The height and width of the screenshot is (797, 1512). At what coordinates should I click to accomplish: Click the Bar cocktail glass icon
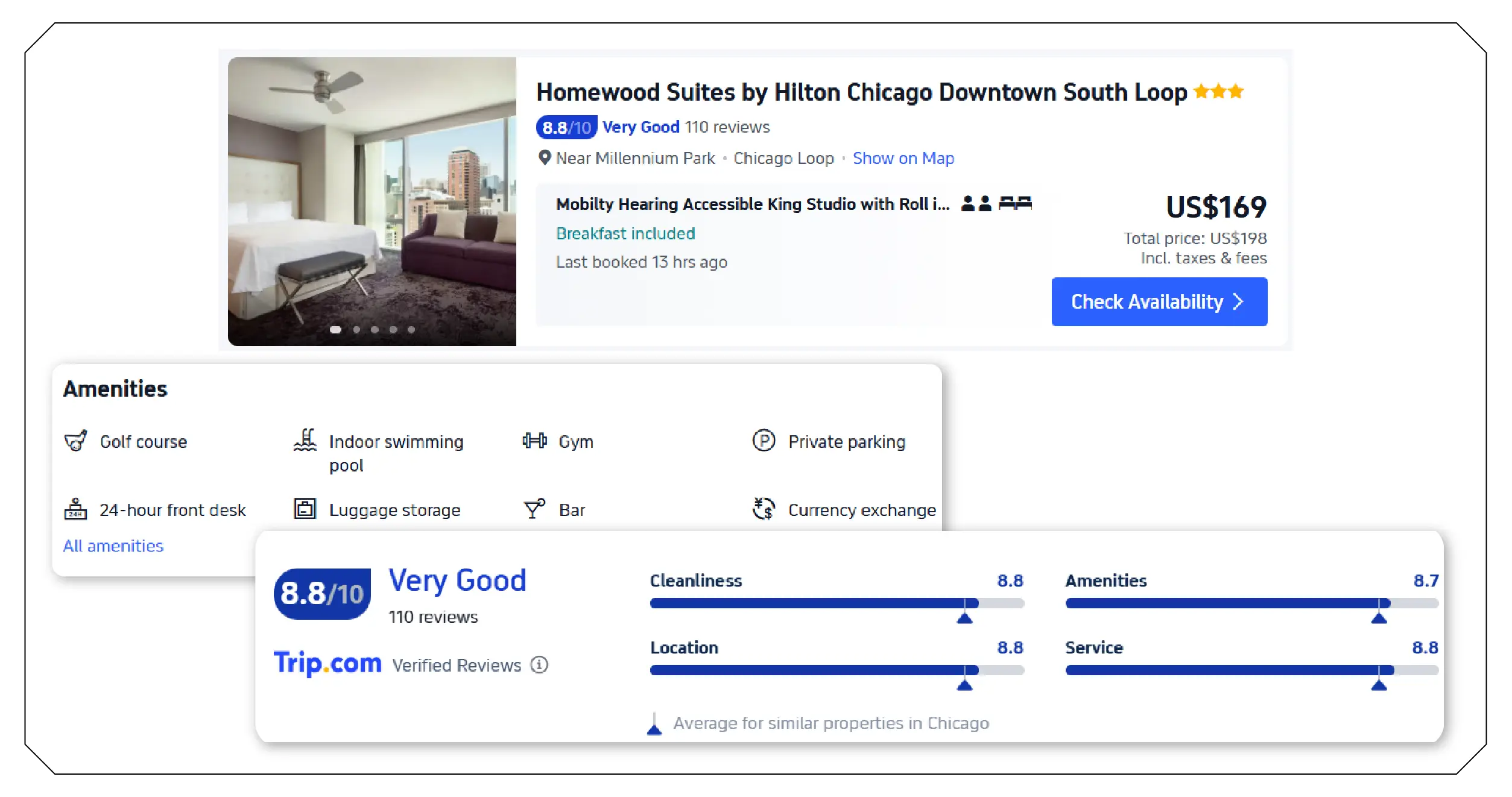(x=534, y=509)
